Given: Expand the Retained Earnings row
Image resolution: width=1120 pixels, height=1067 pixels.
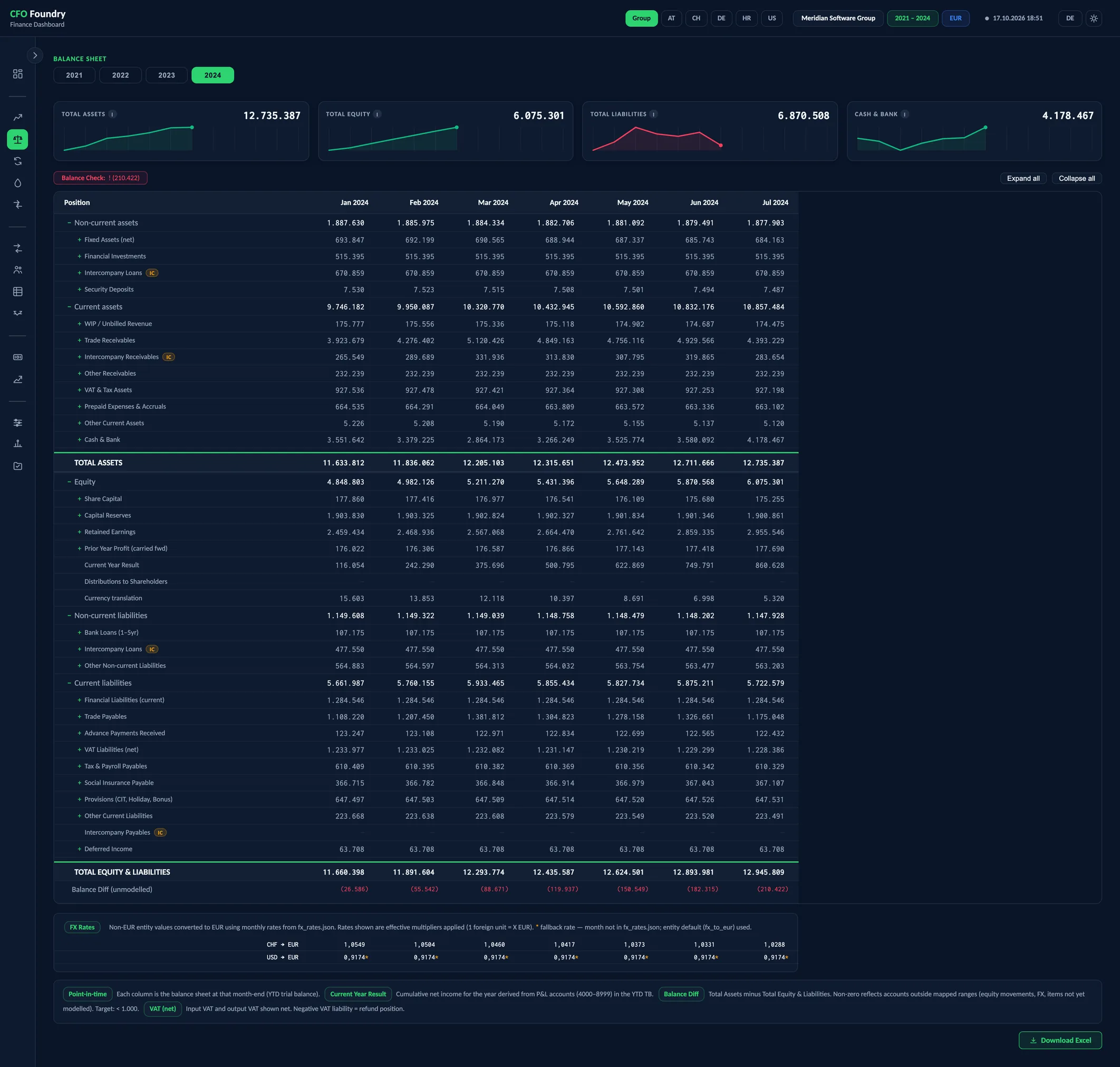Looking at the screenshot, I should pyautogui.click(x=80, y=532).
